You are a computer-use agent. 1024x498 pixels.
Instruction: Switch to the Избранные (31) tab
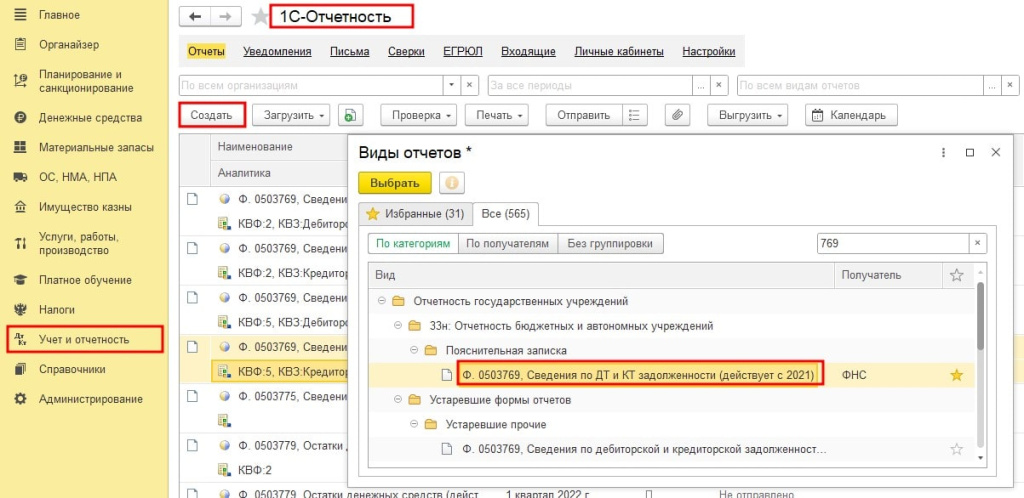coord(415,213)
